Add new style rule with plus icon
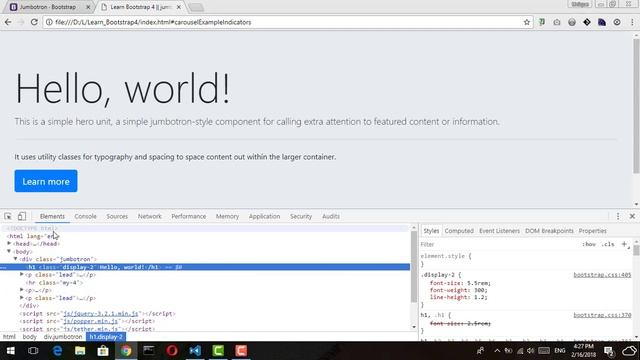Screen dimensions: 640x360 point(624,244)
